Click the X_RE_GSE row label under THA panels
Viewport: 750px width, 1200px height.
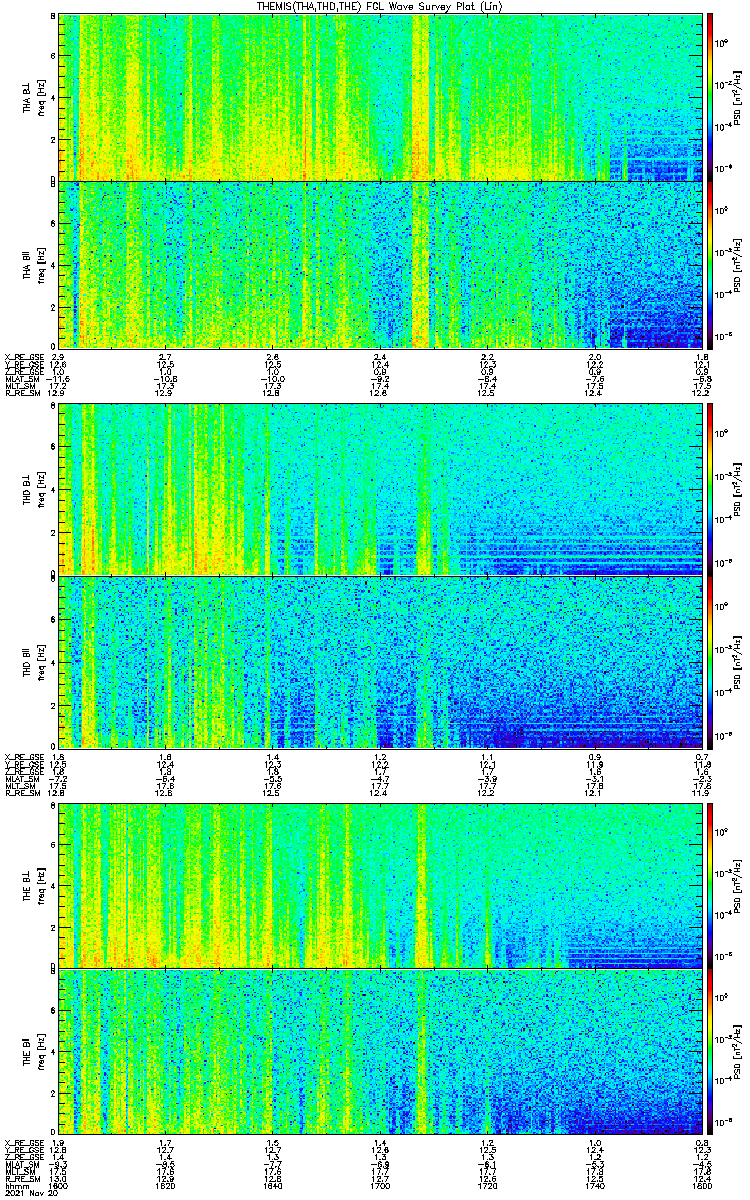coord(24,357)
